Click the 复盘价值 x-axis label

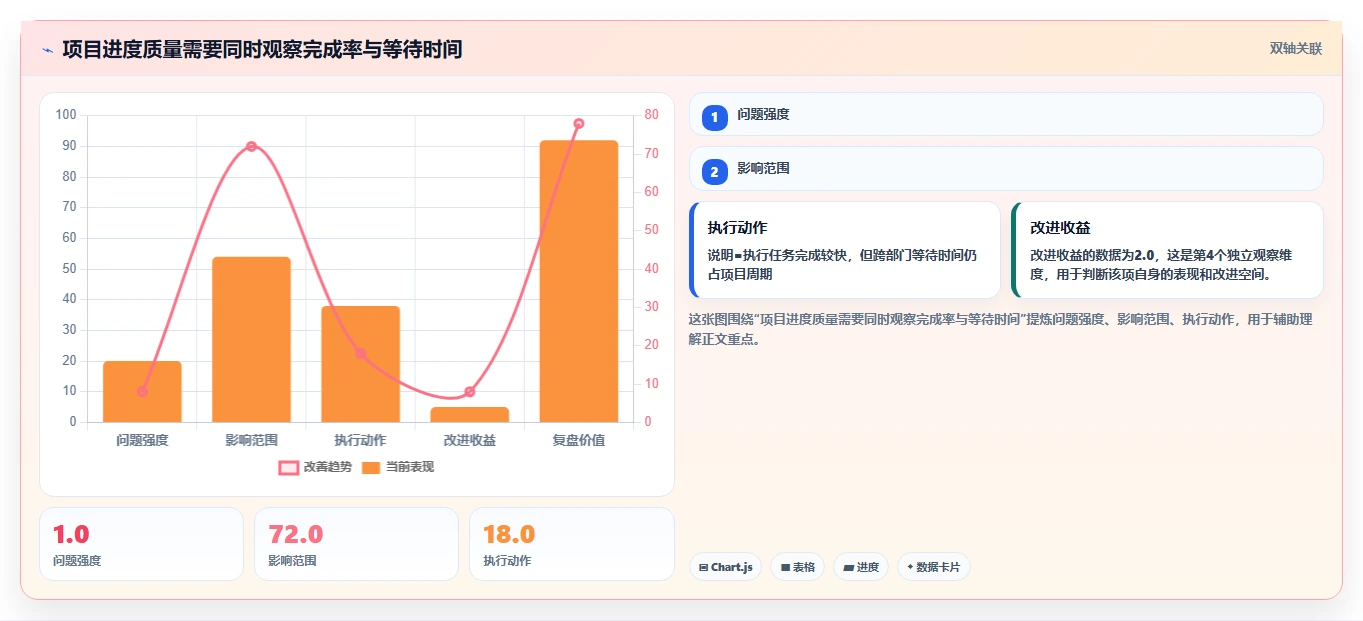pyautogui.click(x=579, y=440)
